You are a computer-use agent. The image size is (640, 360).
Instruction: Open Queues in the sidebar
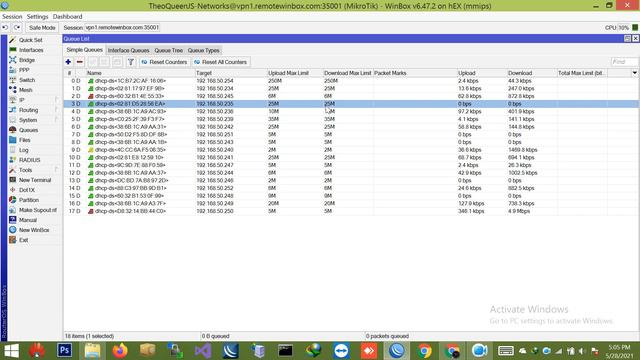click(x=29, y=130)
